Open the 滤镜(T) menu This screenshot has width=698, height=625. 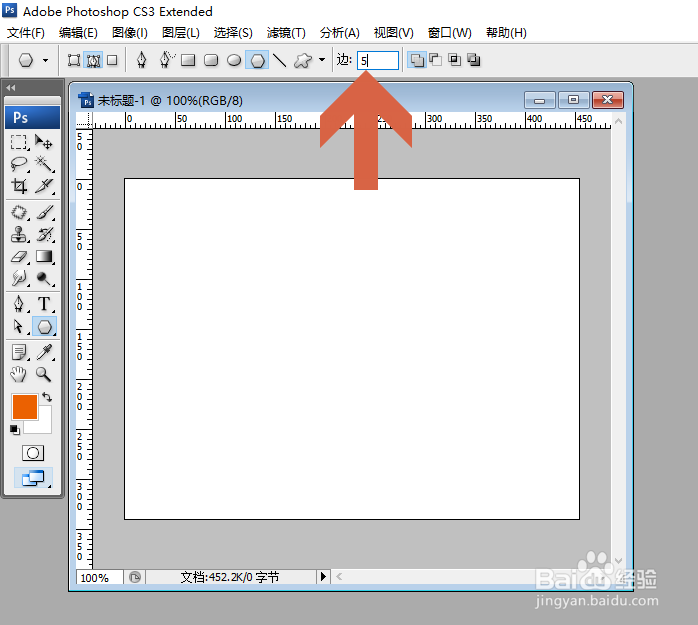pyautogui.click(x=286, y=32)
